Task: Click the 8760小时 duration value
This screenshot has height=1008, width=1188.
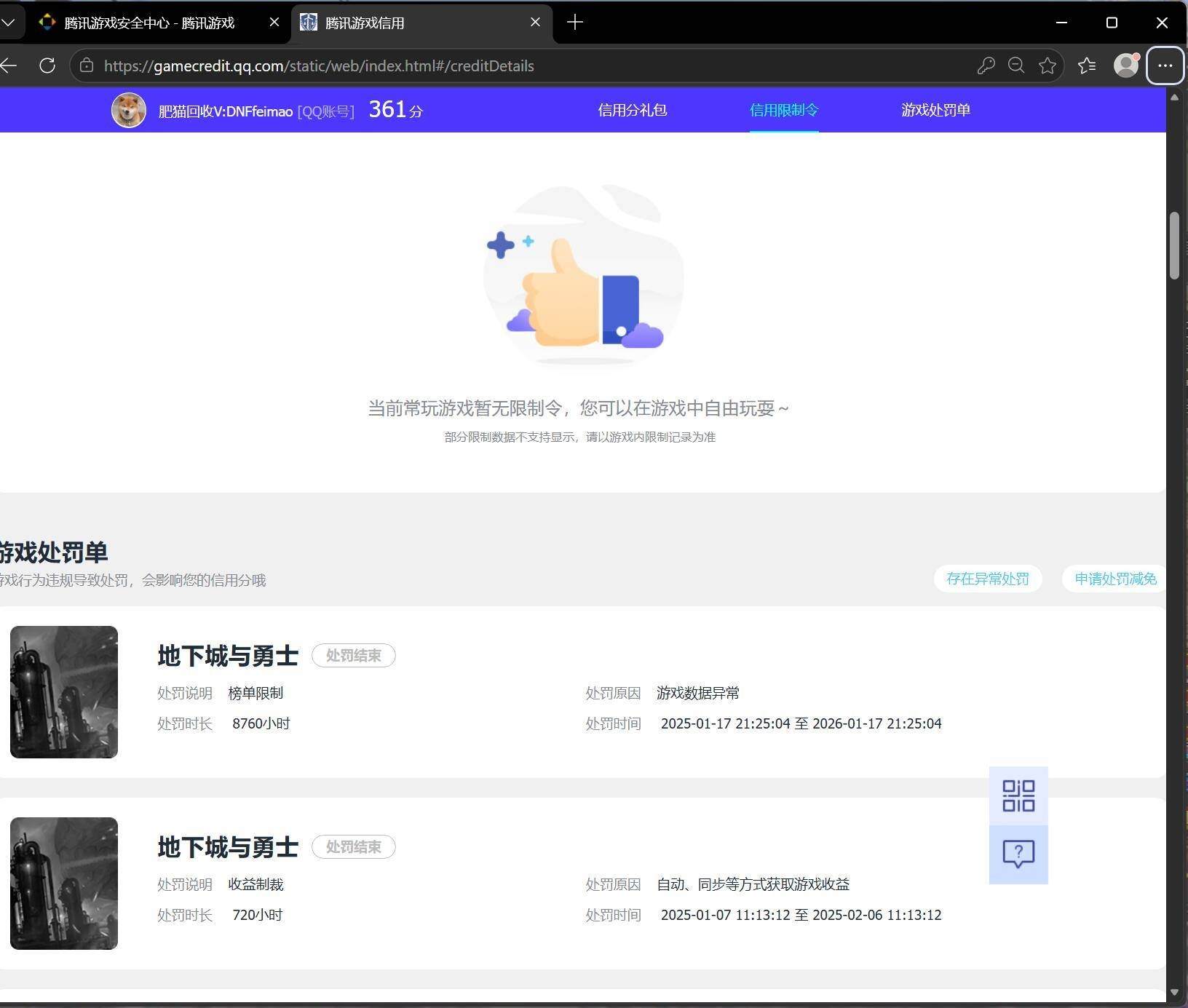Action: point(261,723)
